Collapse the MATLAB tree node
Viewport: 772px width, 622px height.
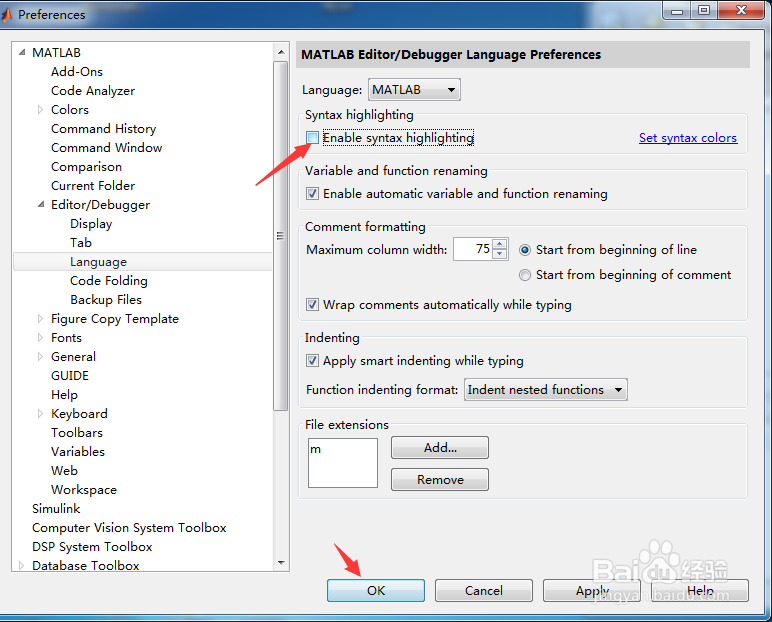22,52
